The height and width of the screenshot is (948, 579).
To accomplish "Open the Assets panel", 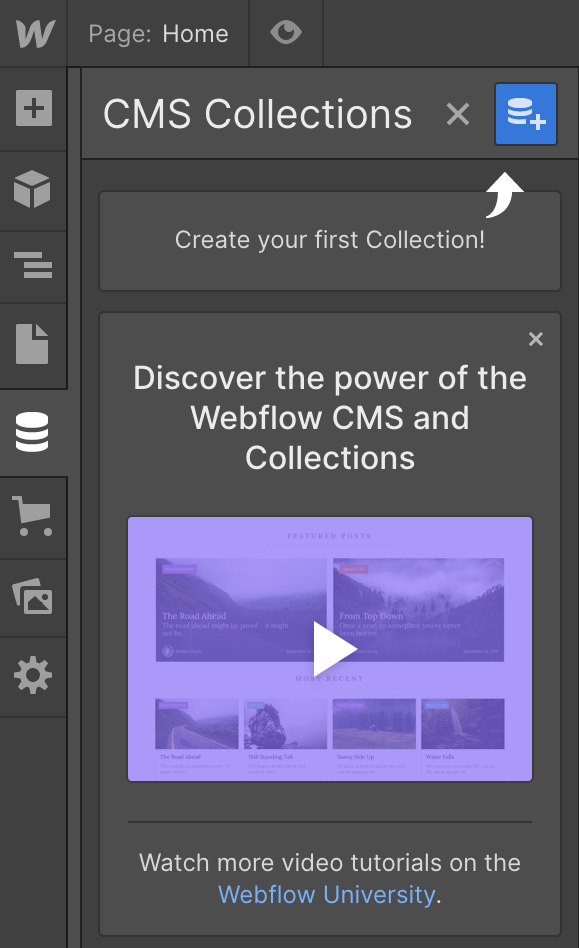I will tap(34, 594).
